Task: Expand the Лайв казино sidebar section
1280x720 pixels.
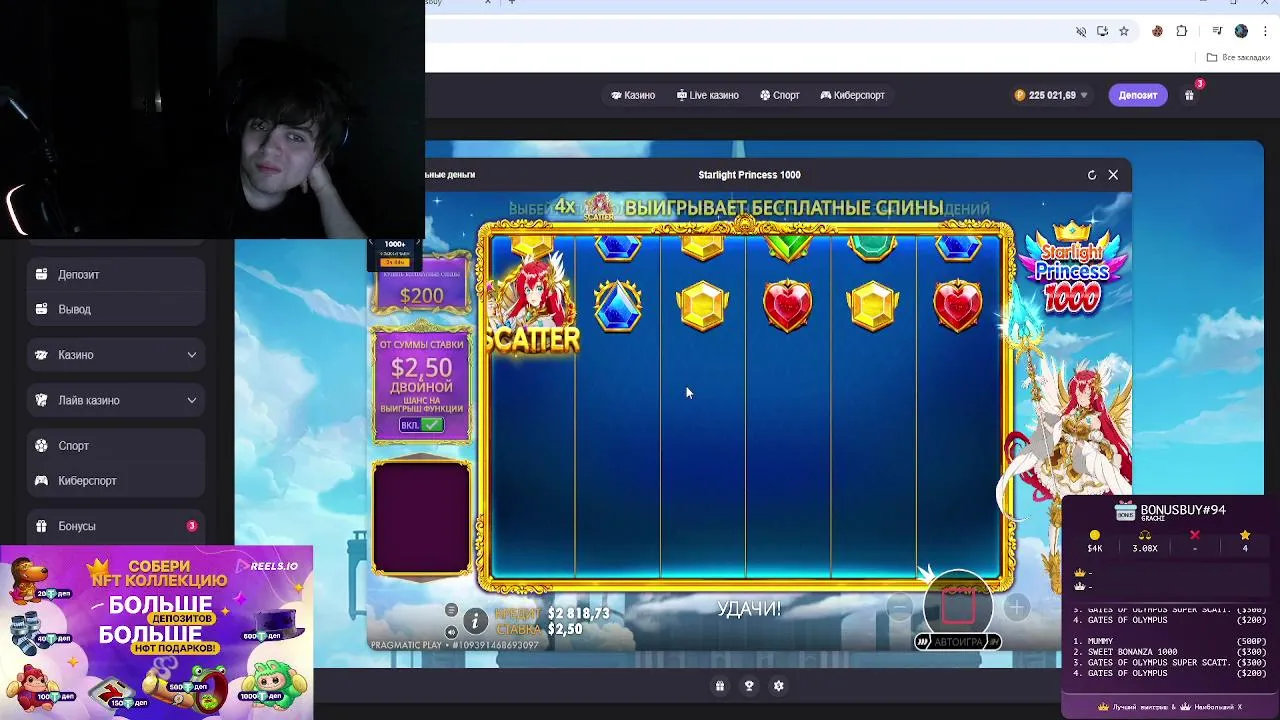Action: click(x=116, y=400)
